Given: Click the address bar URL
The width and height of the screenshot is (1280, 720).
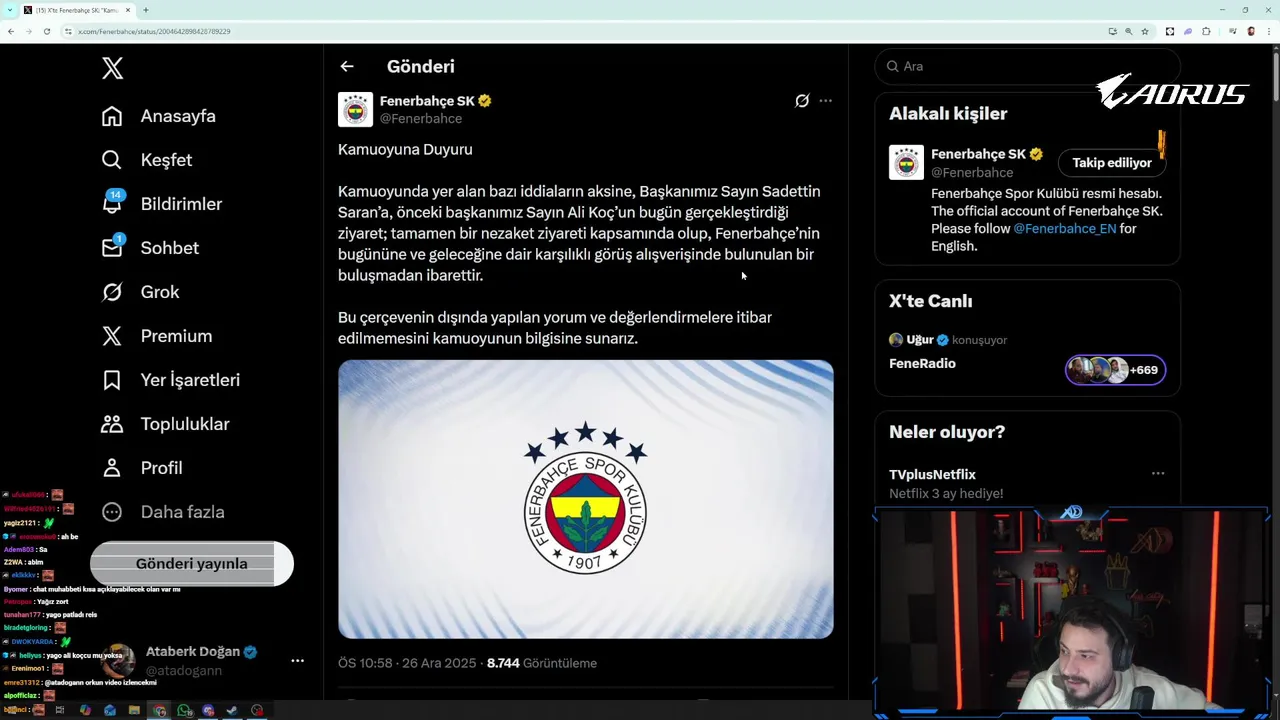Looking at the screenshot, I should point(154,31).
